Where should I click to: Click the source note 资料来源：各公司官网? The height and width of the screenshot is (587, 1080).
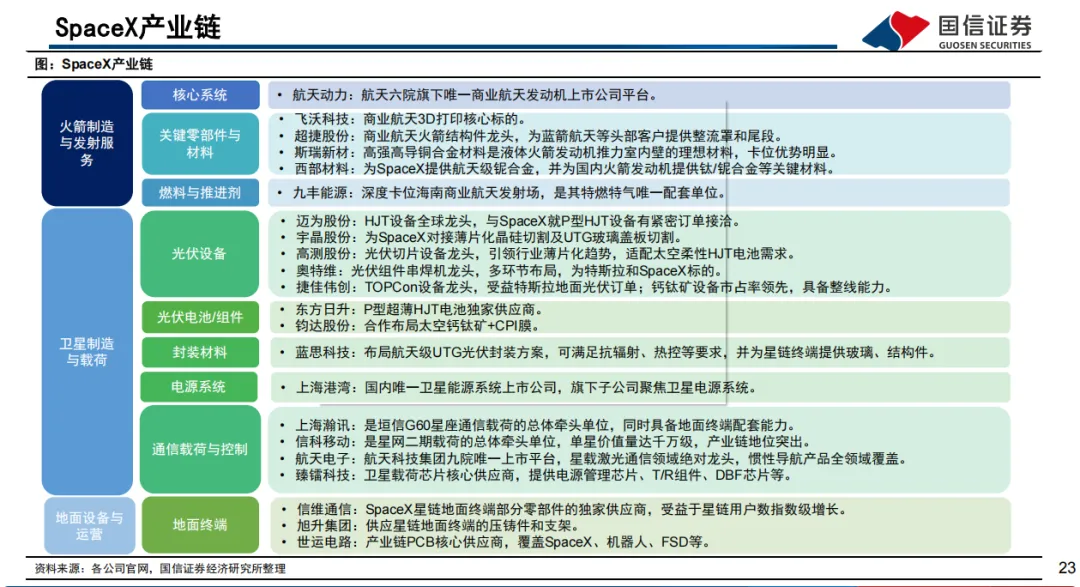coord(160,568)
